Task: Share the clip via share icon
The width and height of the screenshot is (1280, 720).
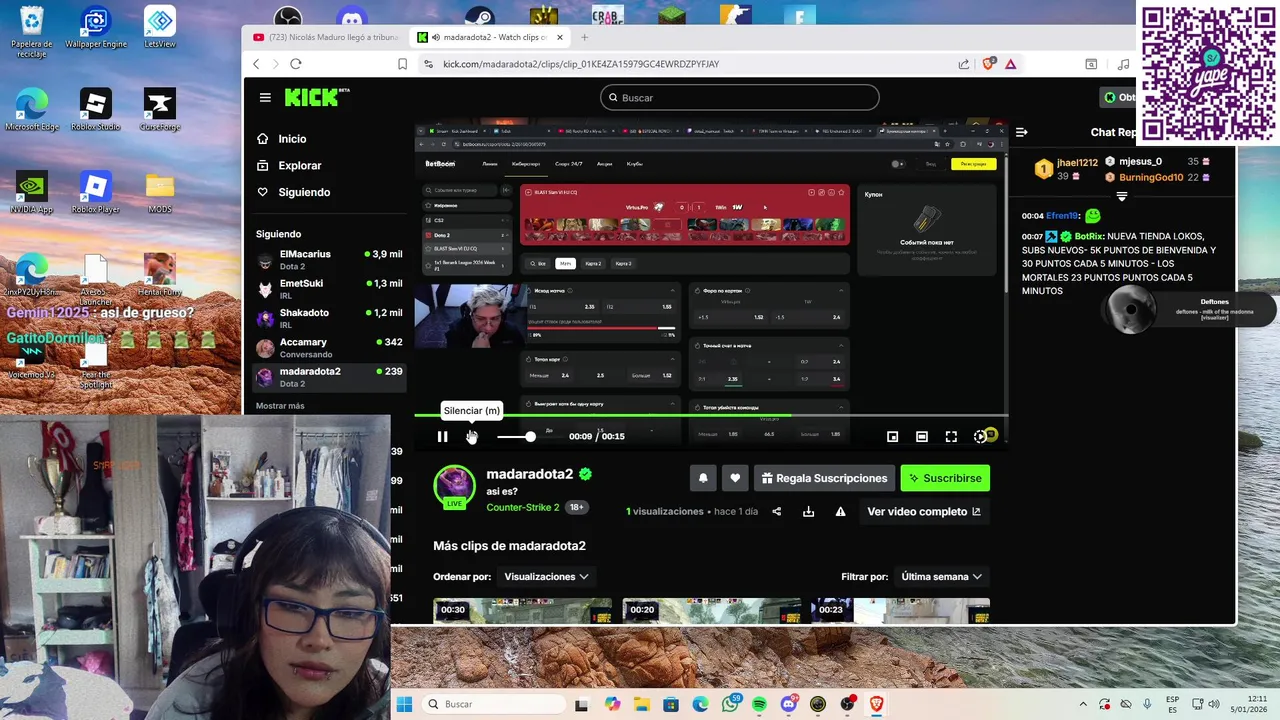Action: click(x=777, y=511)
